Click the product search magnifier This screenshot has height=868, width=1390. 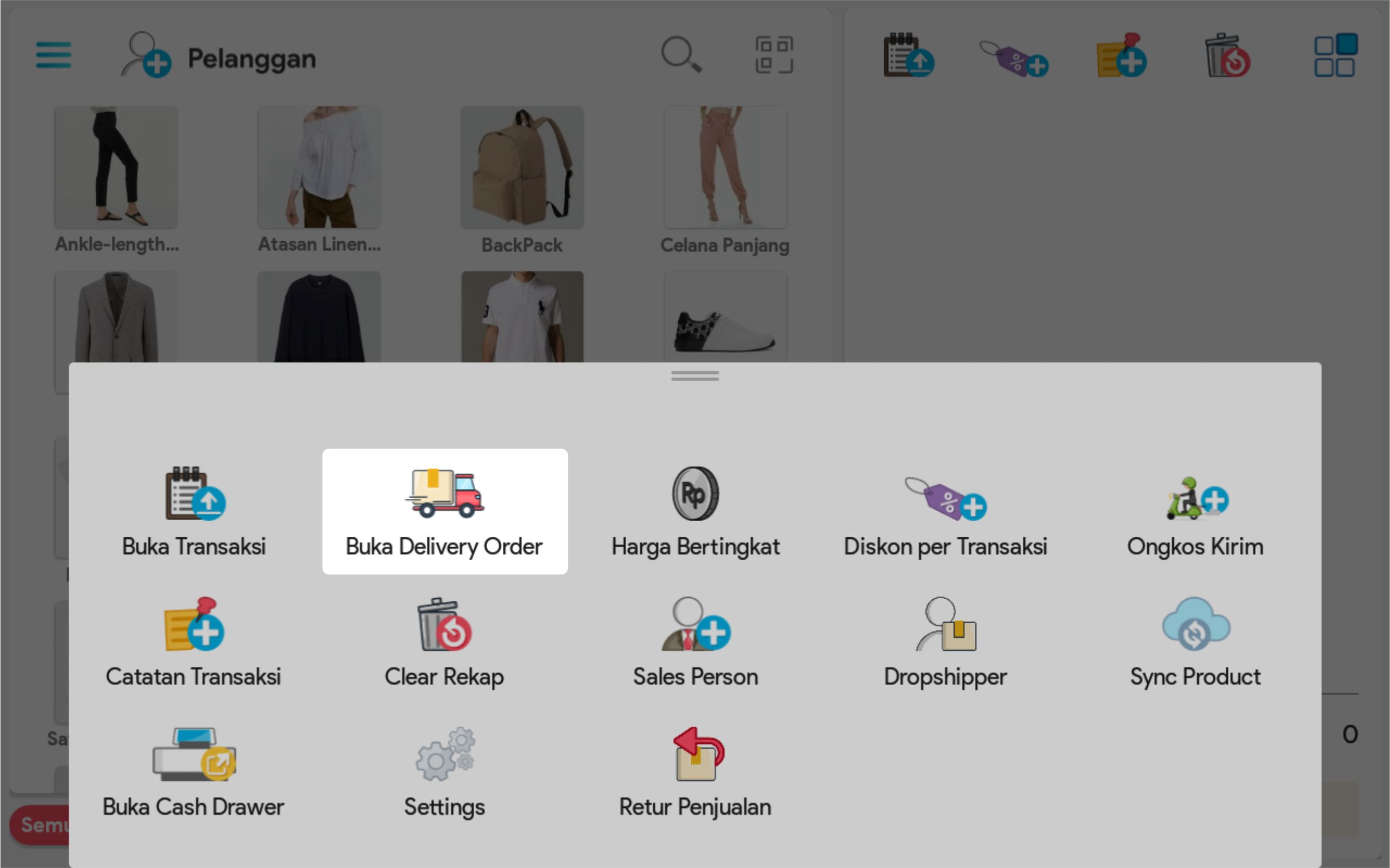coord(680,55)
